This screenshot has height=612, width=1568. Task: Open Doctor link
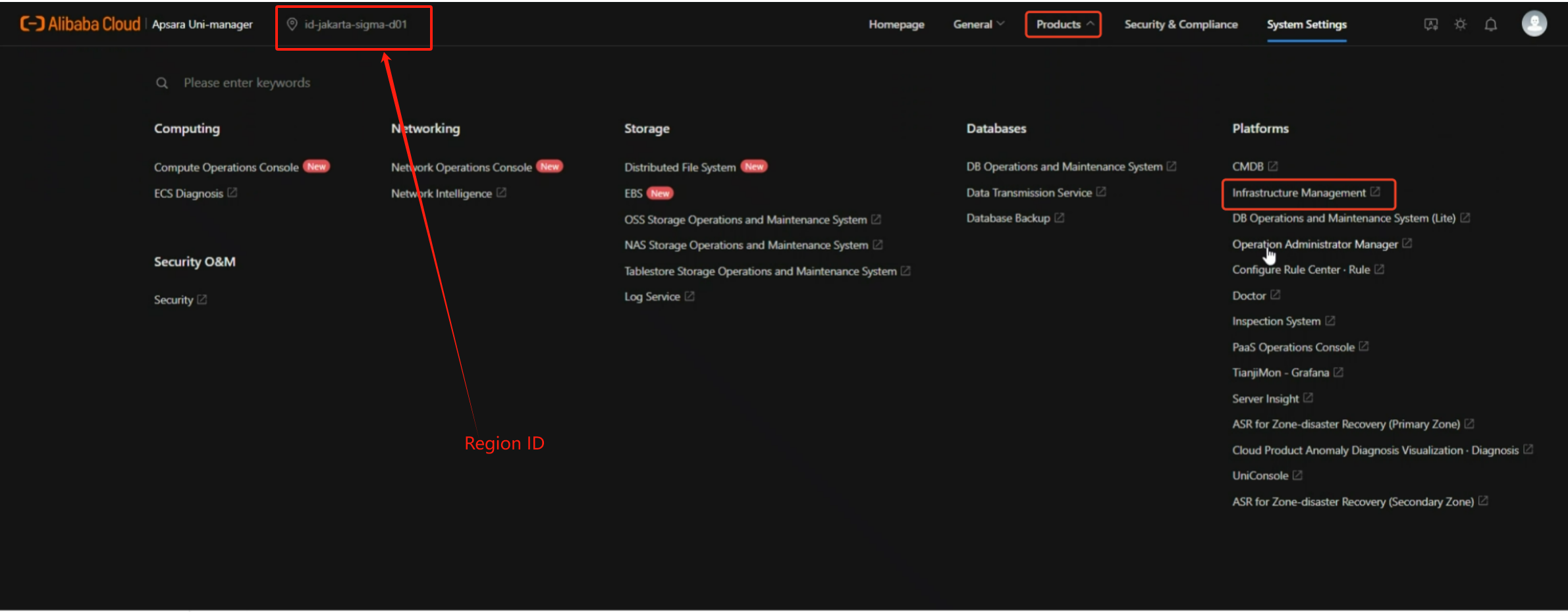1249,295
